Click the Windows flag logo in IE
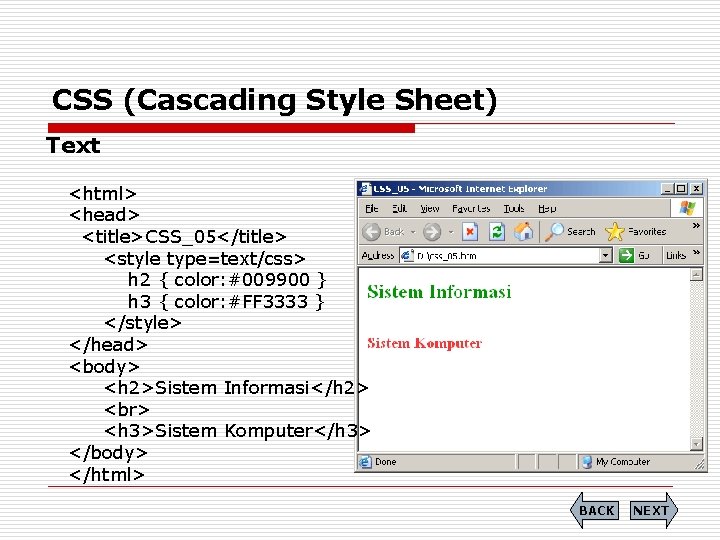 (687, 208)
